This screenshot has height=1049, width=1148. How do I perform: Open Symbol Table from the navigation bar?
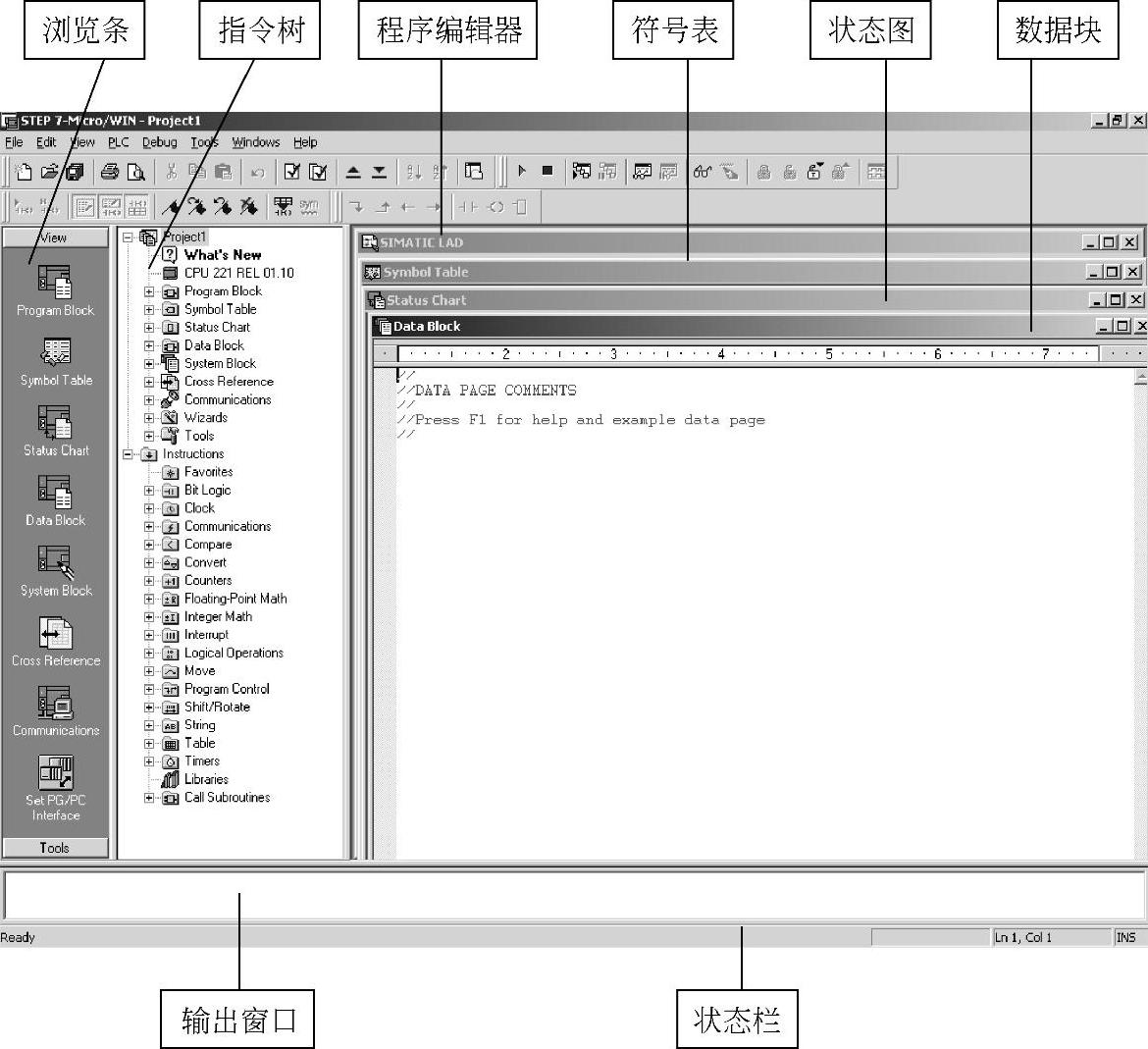tap(56, 362)
